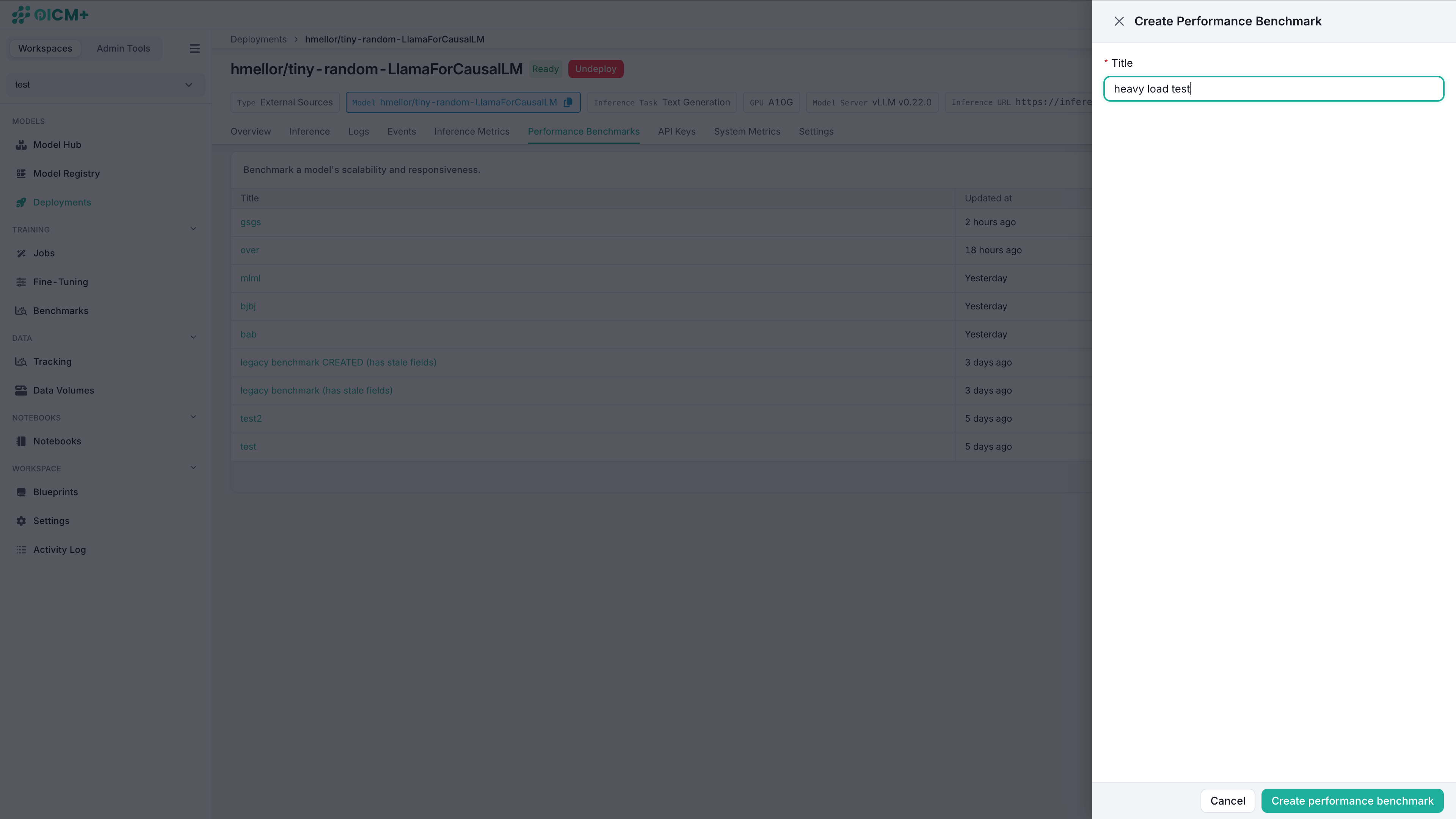Click the Updated at column header

coord(988,198)
